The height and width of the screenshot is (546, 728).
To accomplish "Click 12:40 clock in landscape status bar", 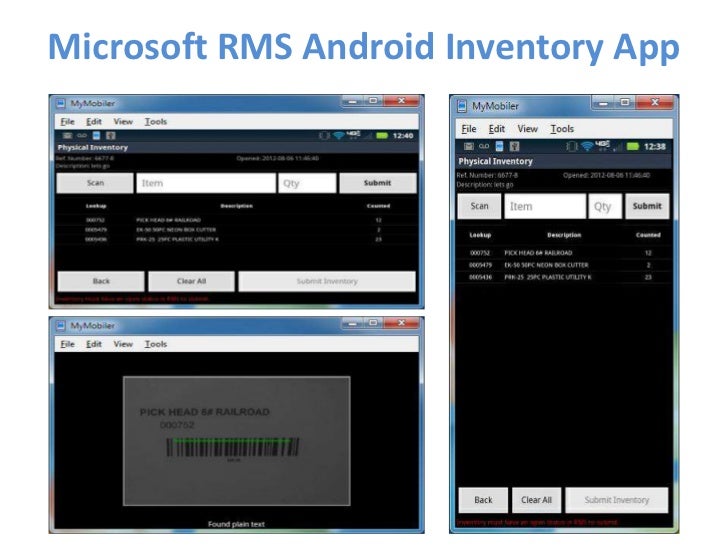I will pyautogui.click(x=403, y=136).
